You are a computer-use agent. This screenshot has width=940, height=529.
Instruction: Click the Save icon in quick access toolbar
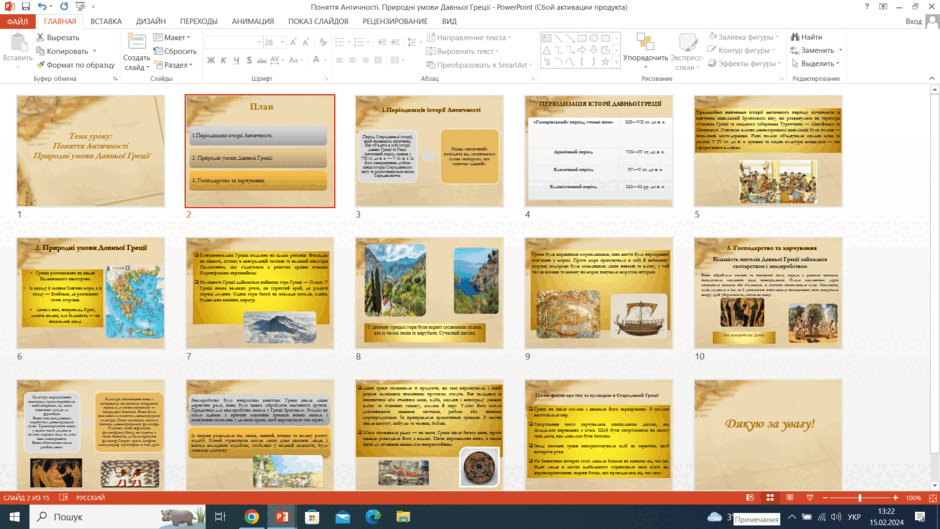[25, 7]
